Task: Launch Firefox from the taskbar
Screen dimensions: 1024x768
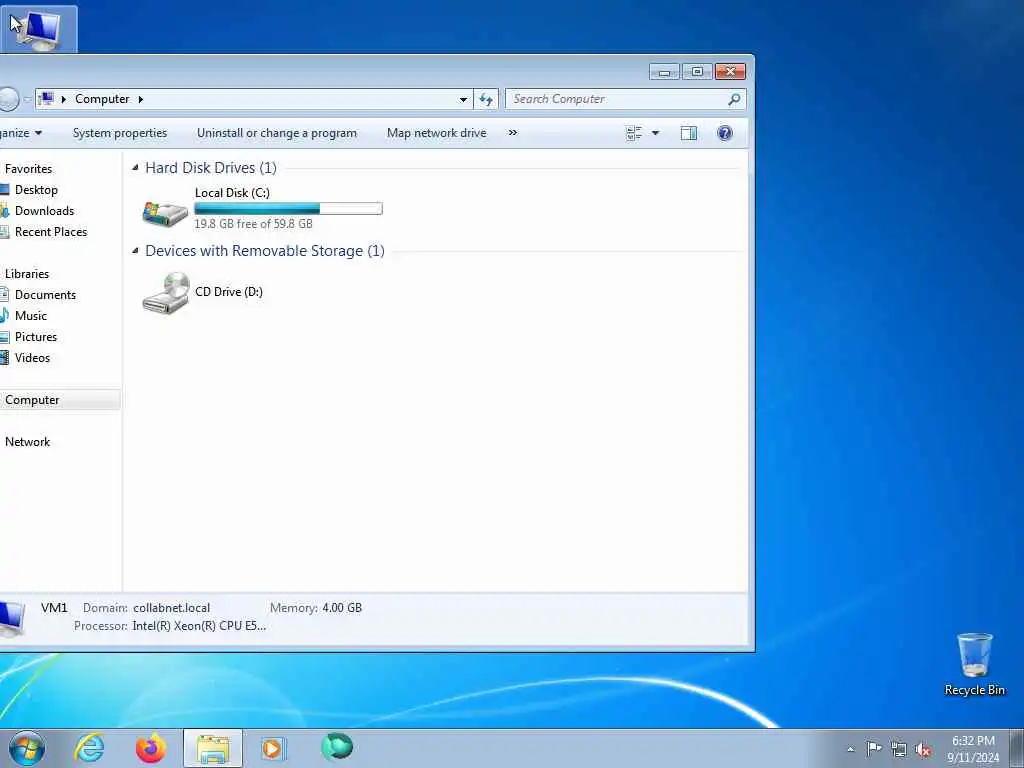Action: [150, 748]
